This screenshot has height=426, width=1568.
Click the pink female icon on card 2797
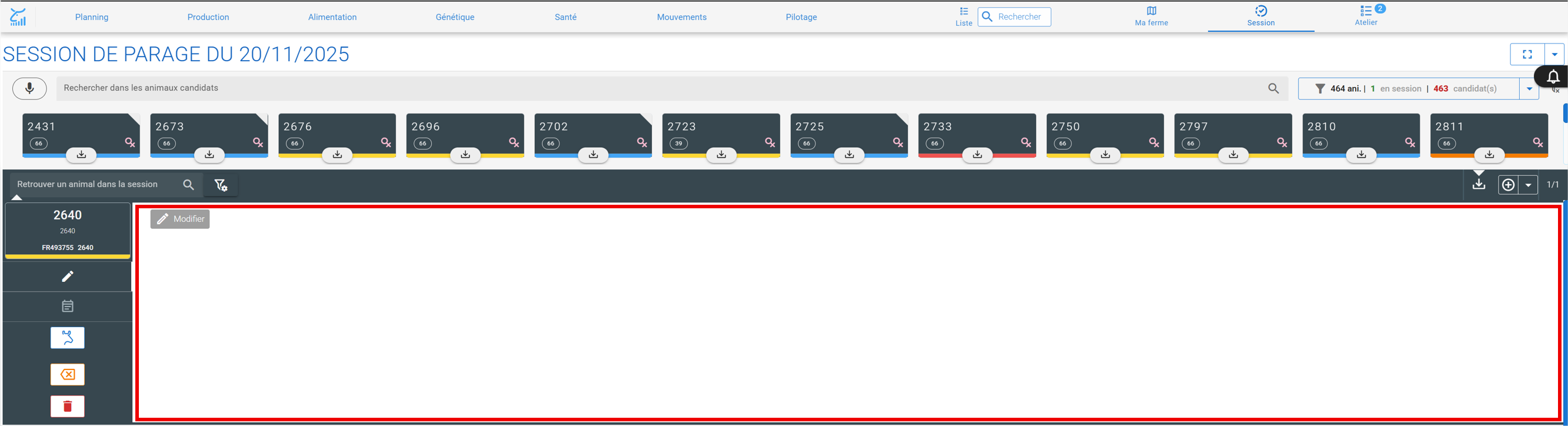pyautogui.click(x=1282, y=142)
